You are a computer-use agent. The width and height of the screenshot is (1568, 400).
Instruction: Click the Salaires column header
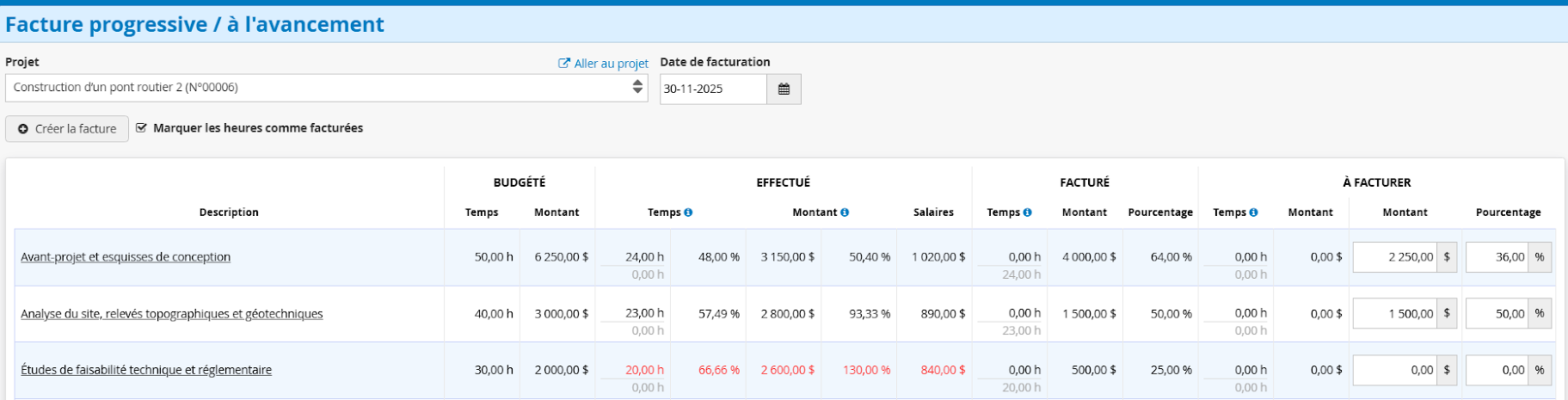(x=933, y=212)
